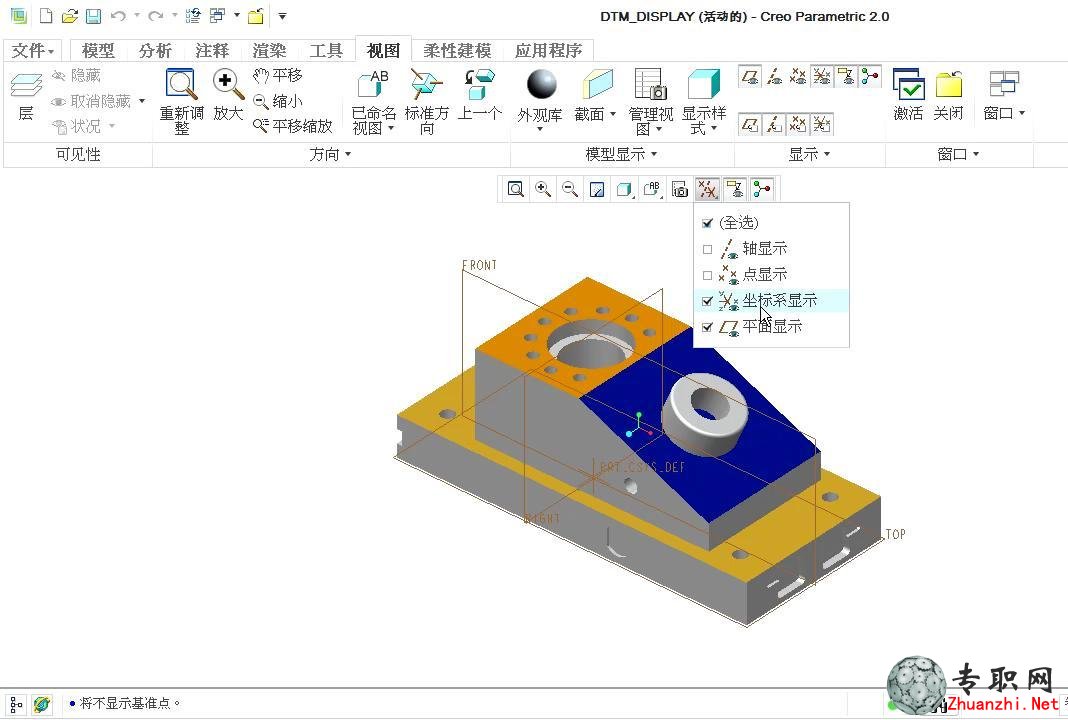Click the switch windows icon in quick access toolbar
1068x720 pixels.
pyautogui.click(x=217, y=16)
